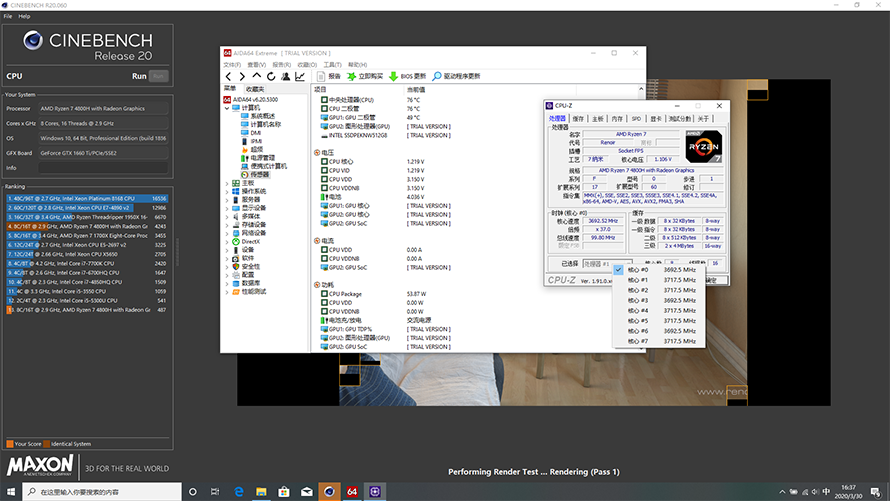Viewport: 890px width, 501px height.
Task: Select 核心 #3 in core list
Action: [x=659, y=301]
